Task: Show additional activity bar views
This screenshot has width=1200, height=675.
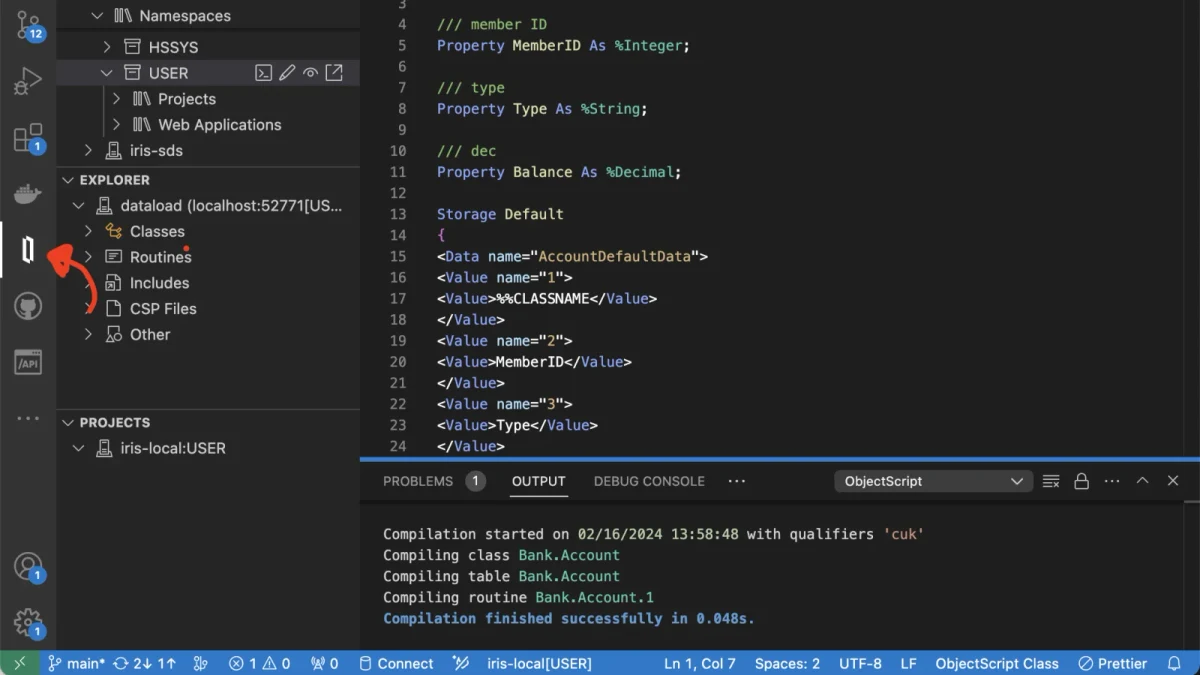Action: [28, 418]
